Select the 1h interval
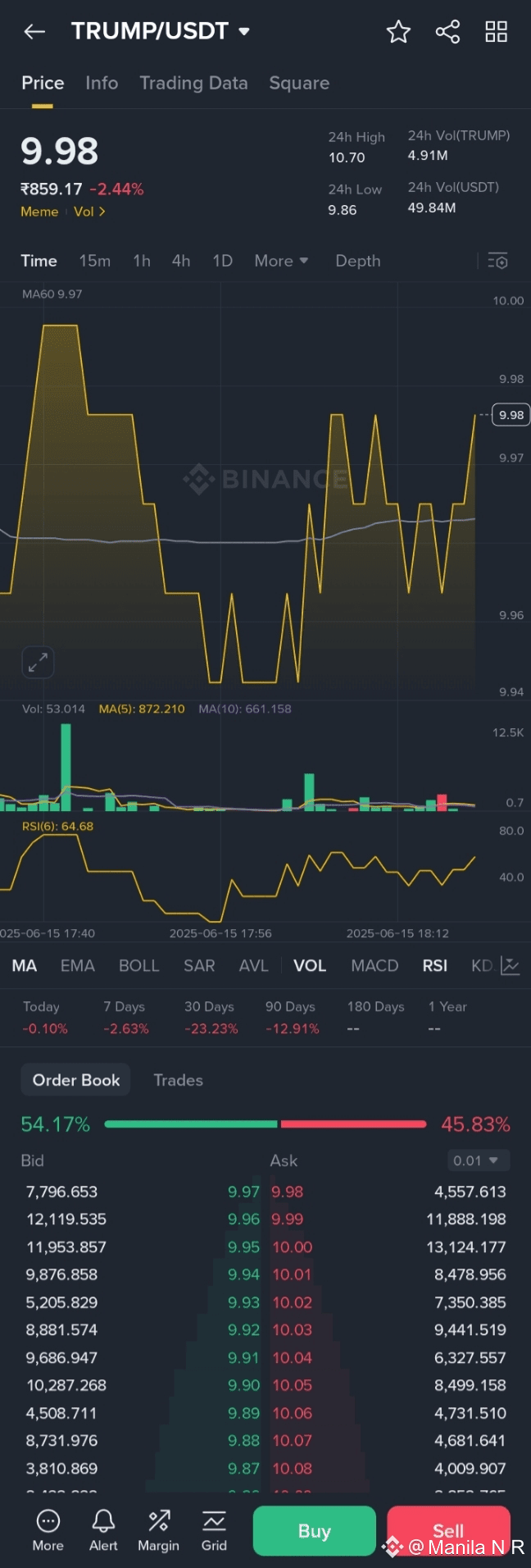The width and height of the screenshot is (531, 1568). 142,261
